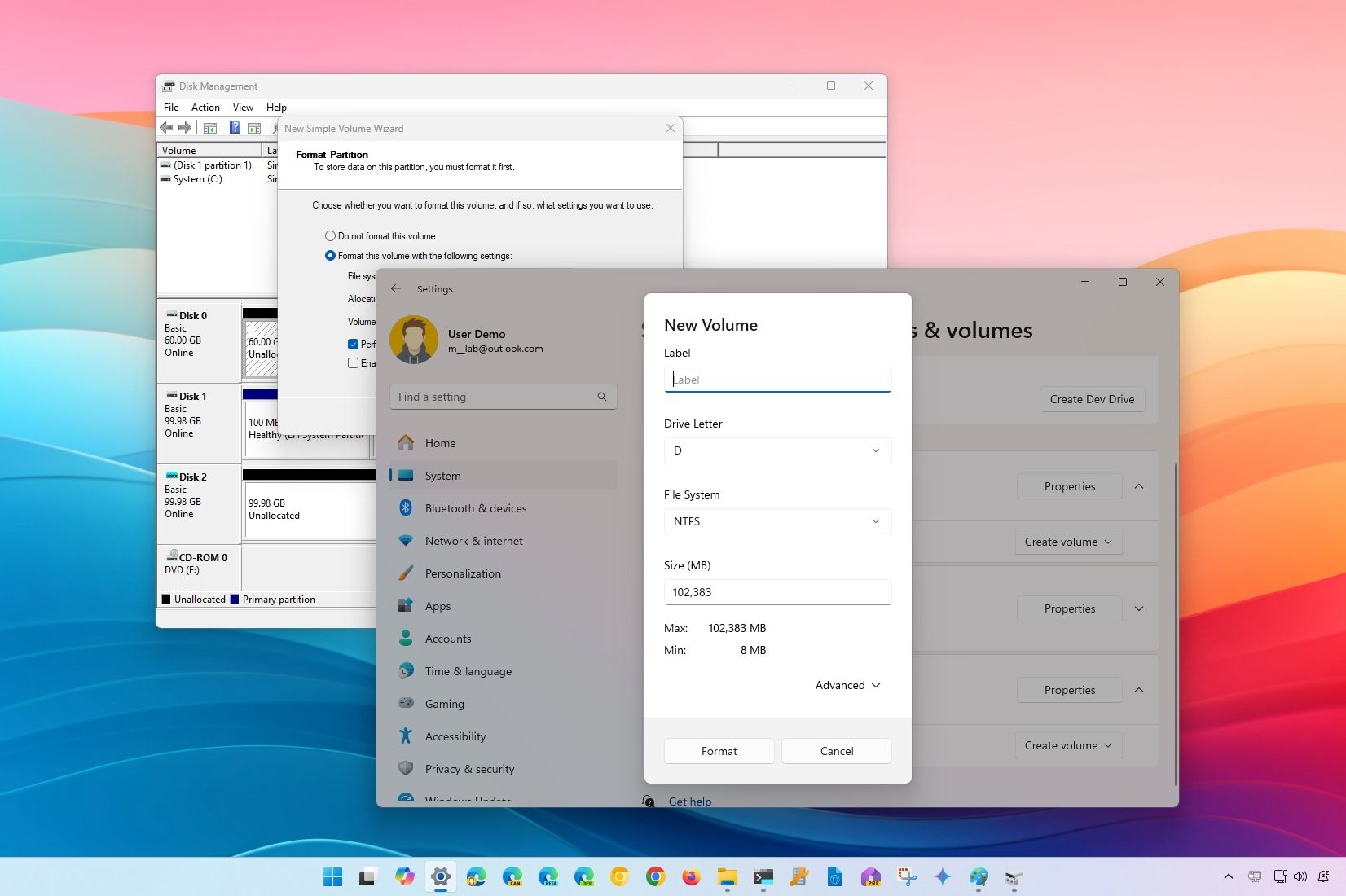
Task: Click the Help icon in Disk Management toolbar
Action: 235,128
